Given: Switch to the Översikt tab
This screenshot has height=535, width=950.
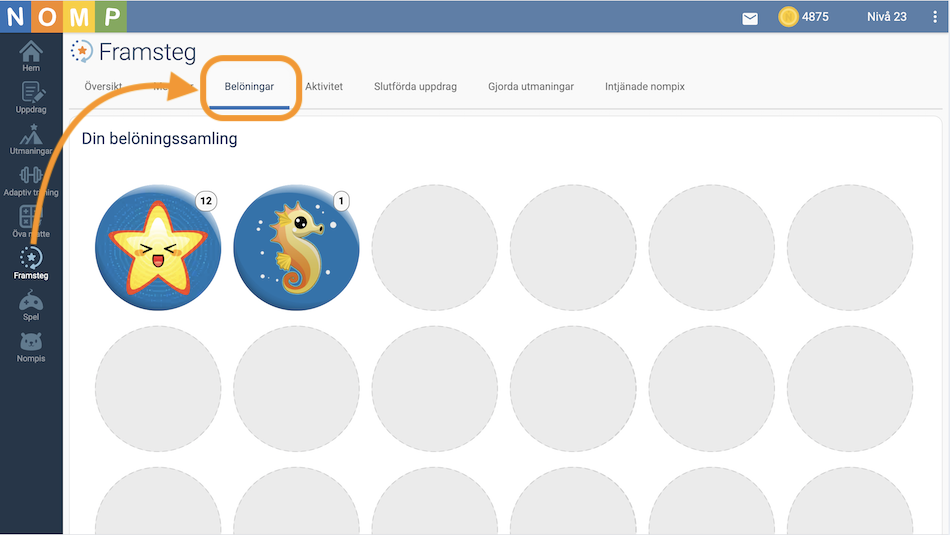Looking at the screenshot, I should coord(103,87).
